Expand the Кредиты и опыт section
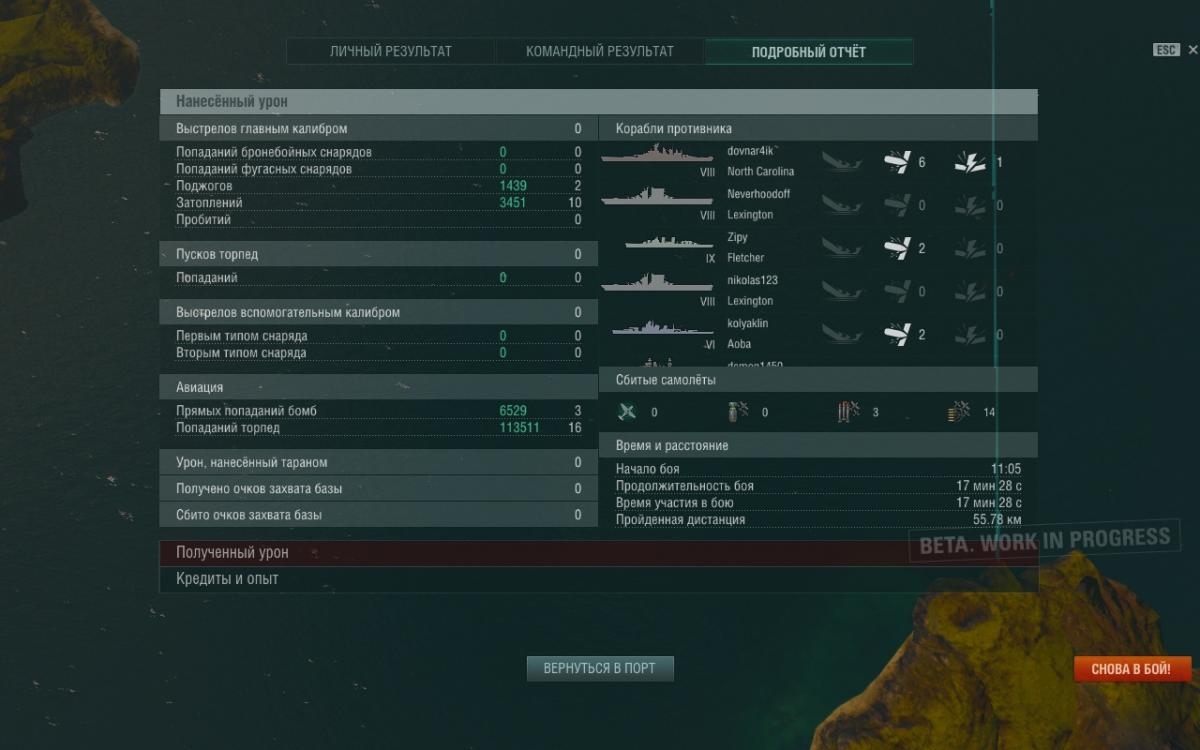Screen dimensions: 1200x750 (x=598, y=579)
